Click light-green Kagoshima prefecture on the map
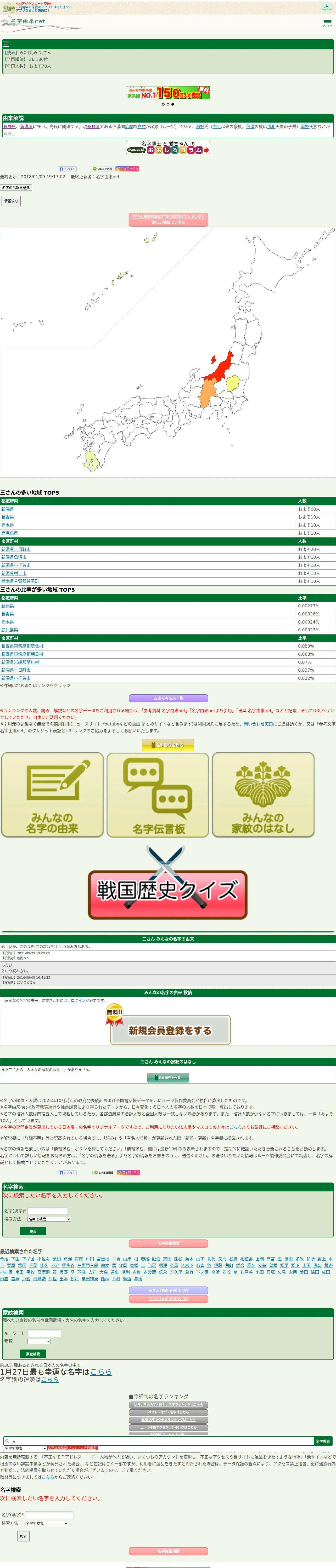 (x=92, y=460)
